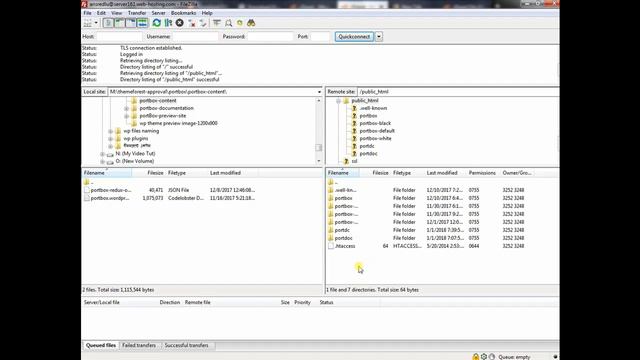Open the Site Manager icon
Image resolution: width=640 pixels, height=360 pixels.
(88, 23)
